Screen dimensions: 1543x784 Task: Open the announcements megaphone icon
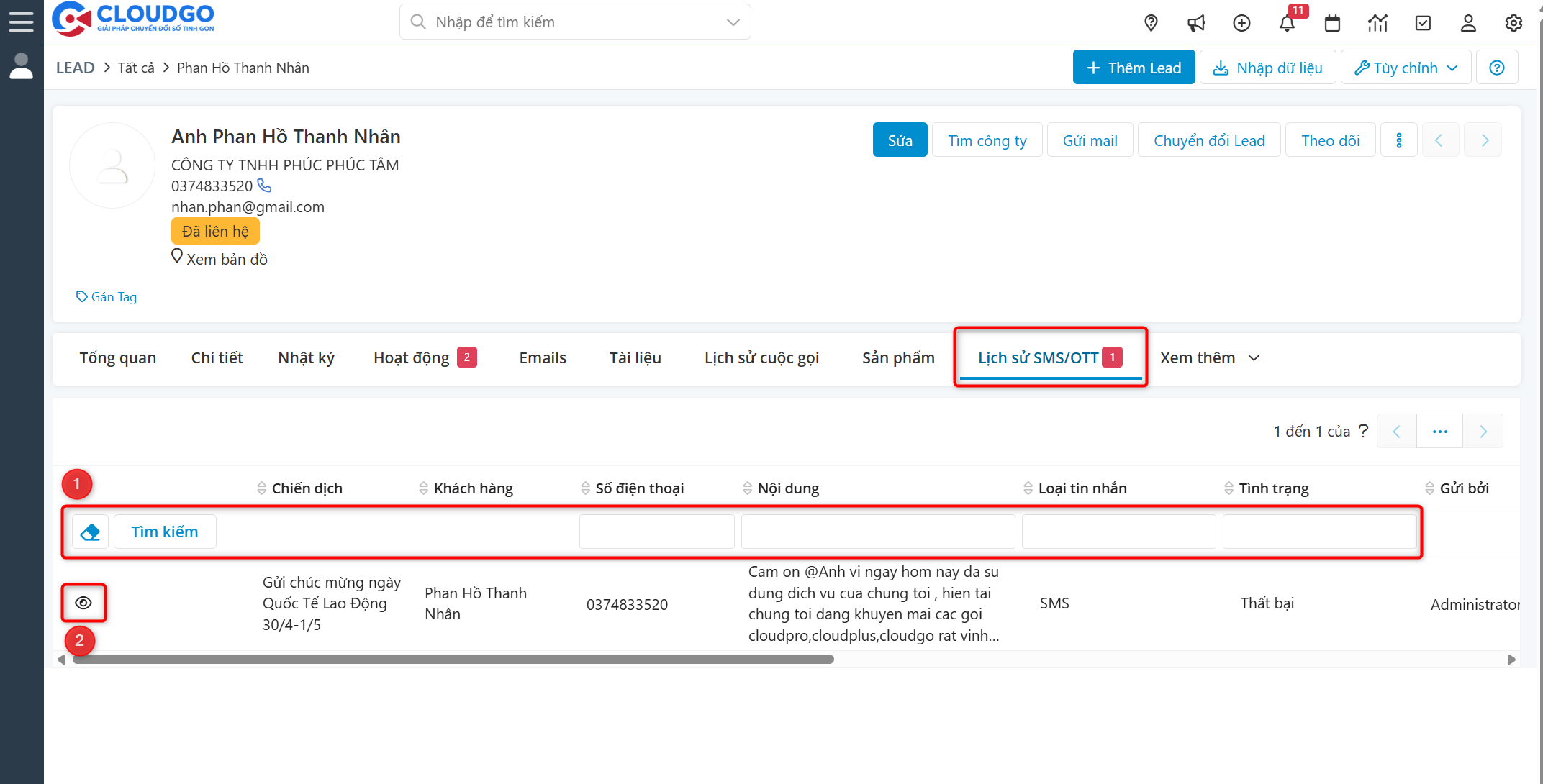(1196, 22)
